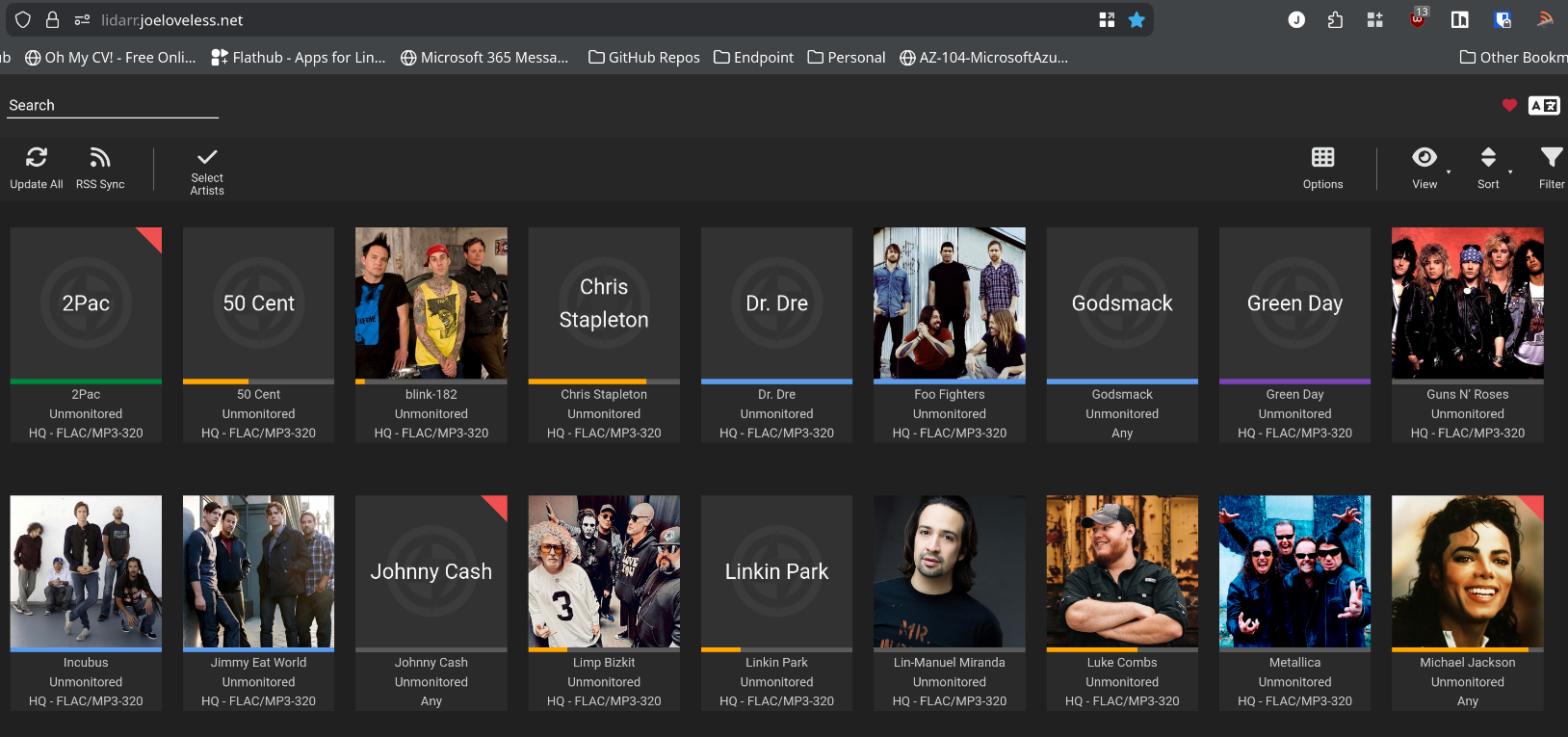Click the Metallica band poster
The image size is (1568, 737).
click(1294, 571)
